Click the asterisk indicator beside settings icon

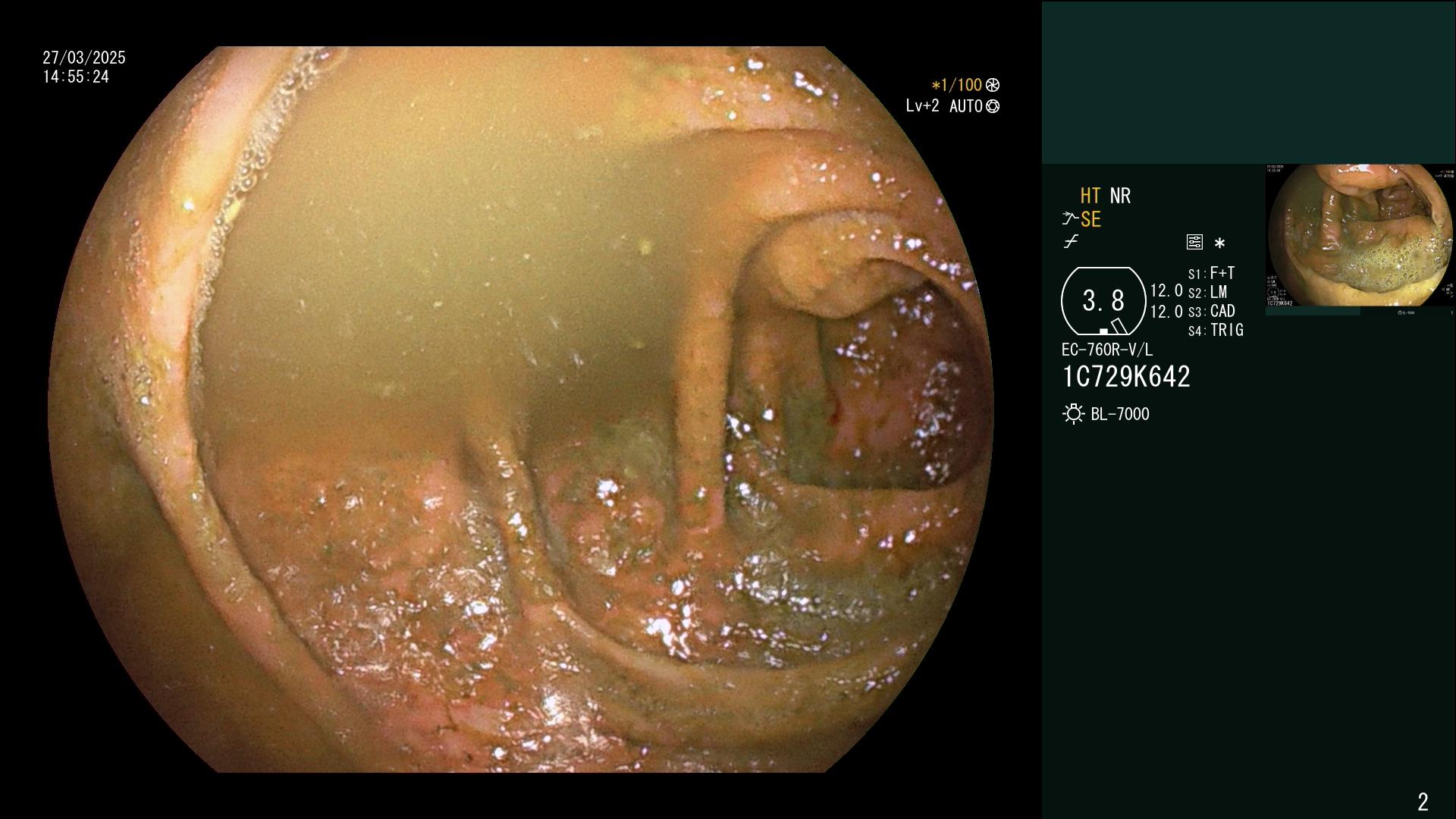[1219, 243]
